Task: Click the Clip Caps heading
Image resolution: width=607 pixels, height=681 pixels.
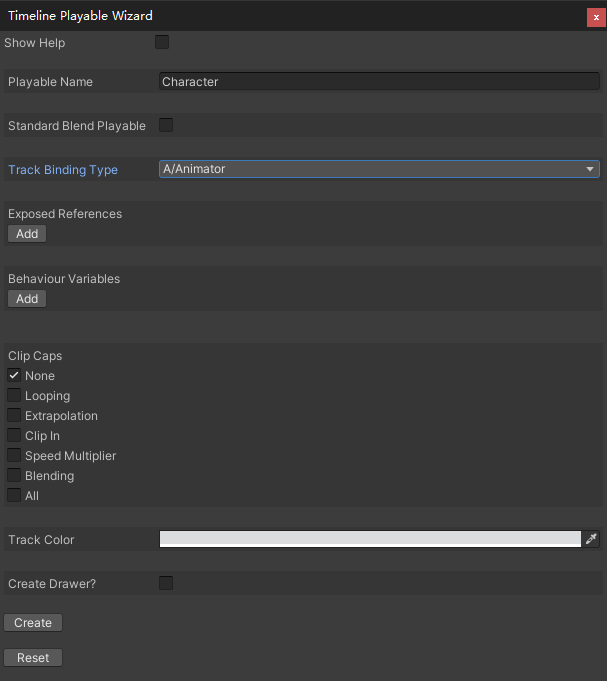Action: pos(35,356)
